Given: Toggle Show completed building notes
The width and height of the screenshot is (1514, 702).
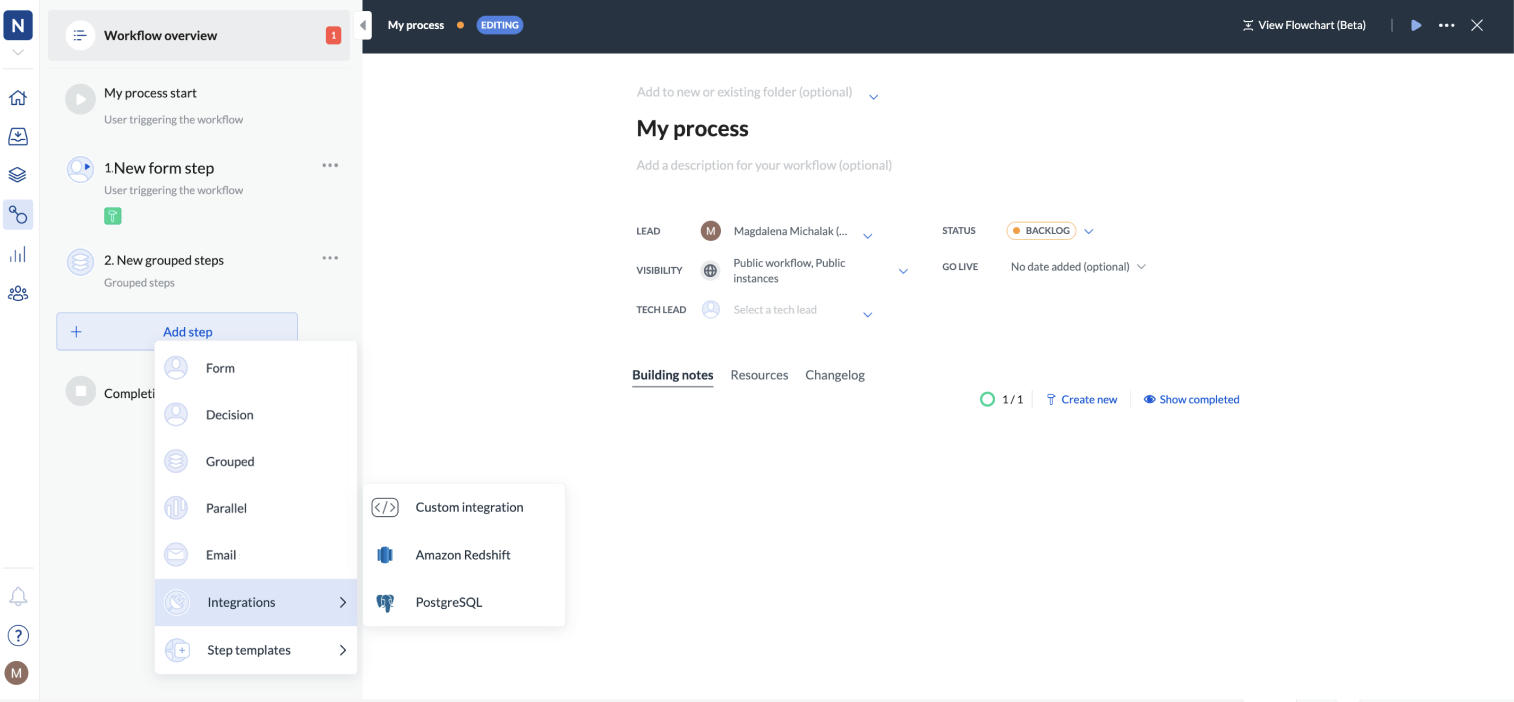Looking at the screenshot, I should [x=1191, y=398].
